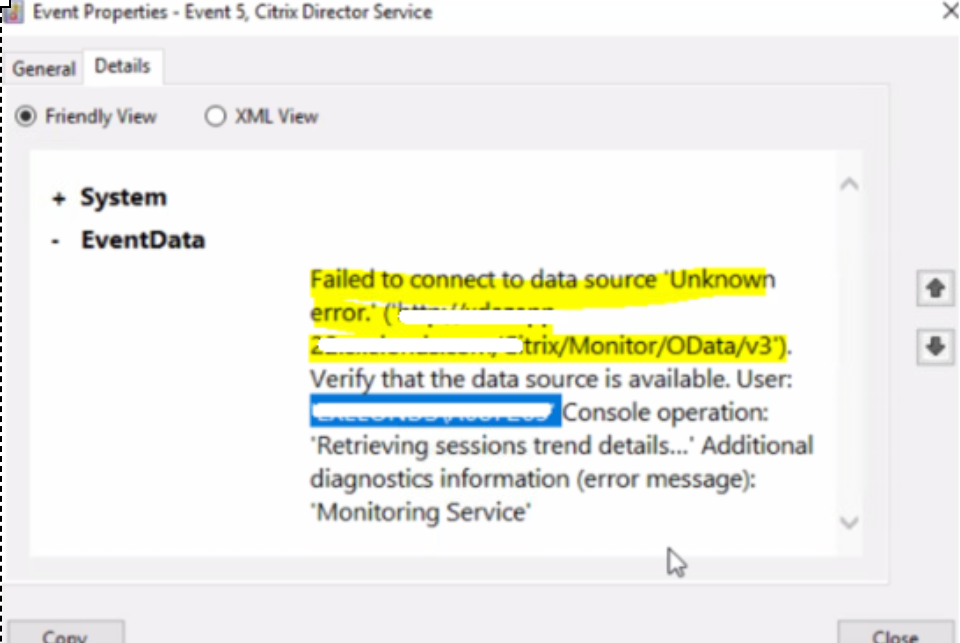960x643 pixels.
Task: Click the details pane vertical scrollbar track
Action: click(x=849, y=353)
